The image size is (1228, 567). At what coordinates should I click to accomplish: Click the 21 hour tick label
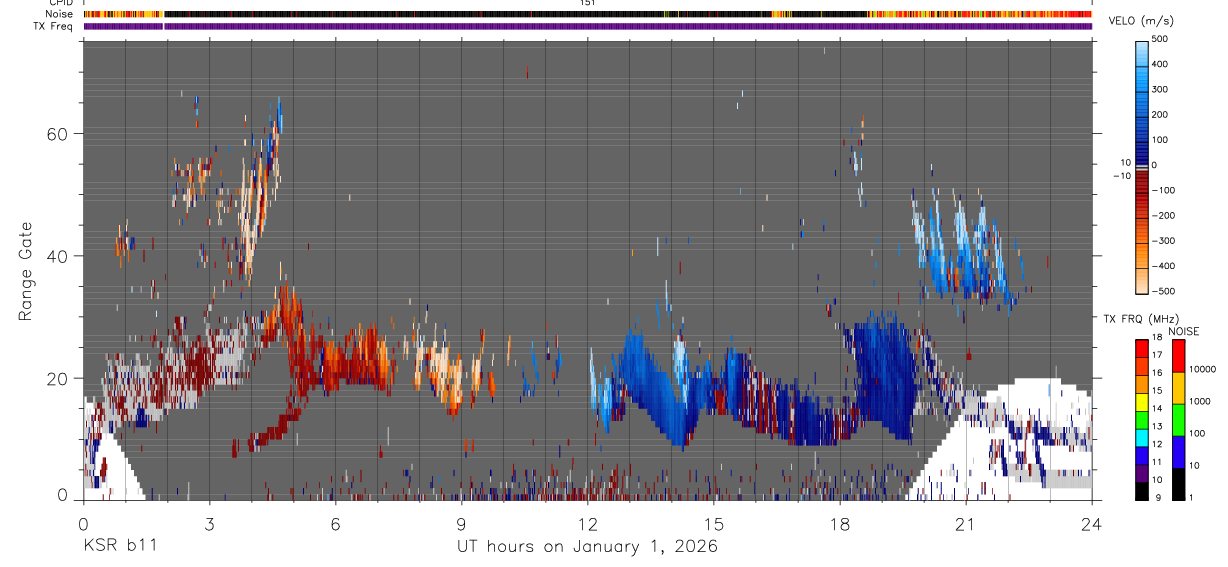[x=965, y=522]
